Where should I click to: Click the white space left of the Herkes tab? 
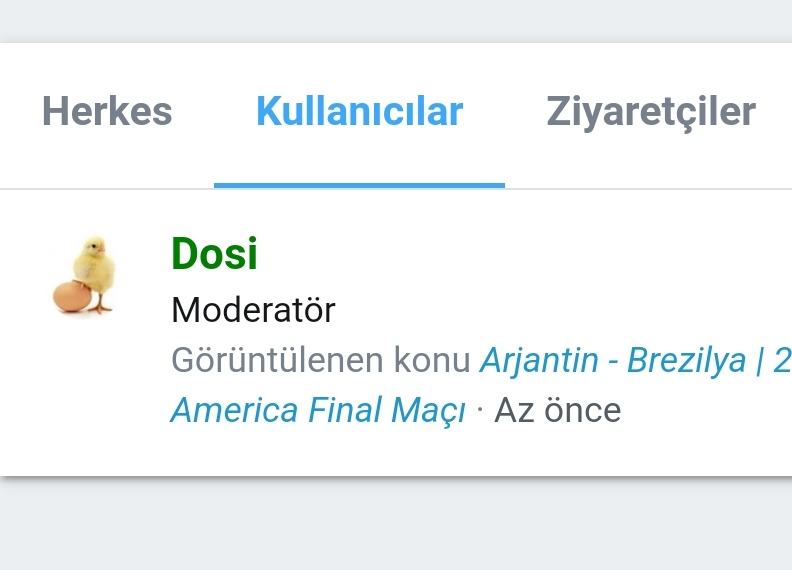pyautogui.click(x=18, y=111)
